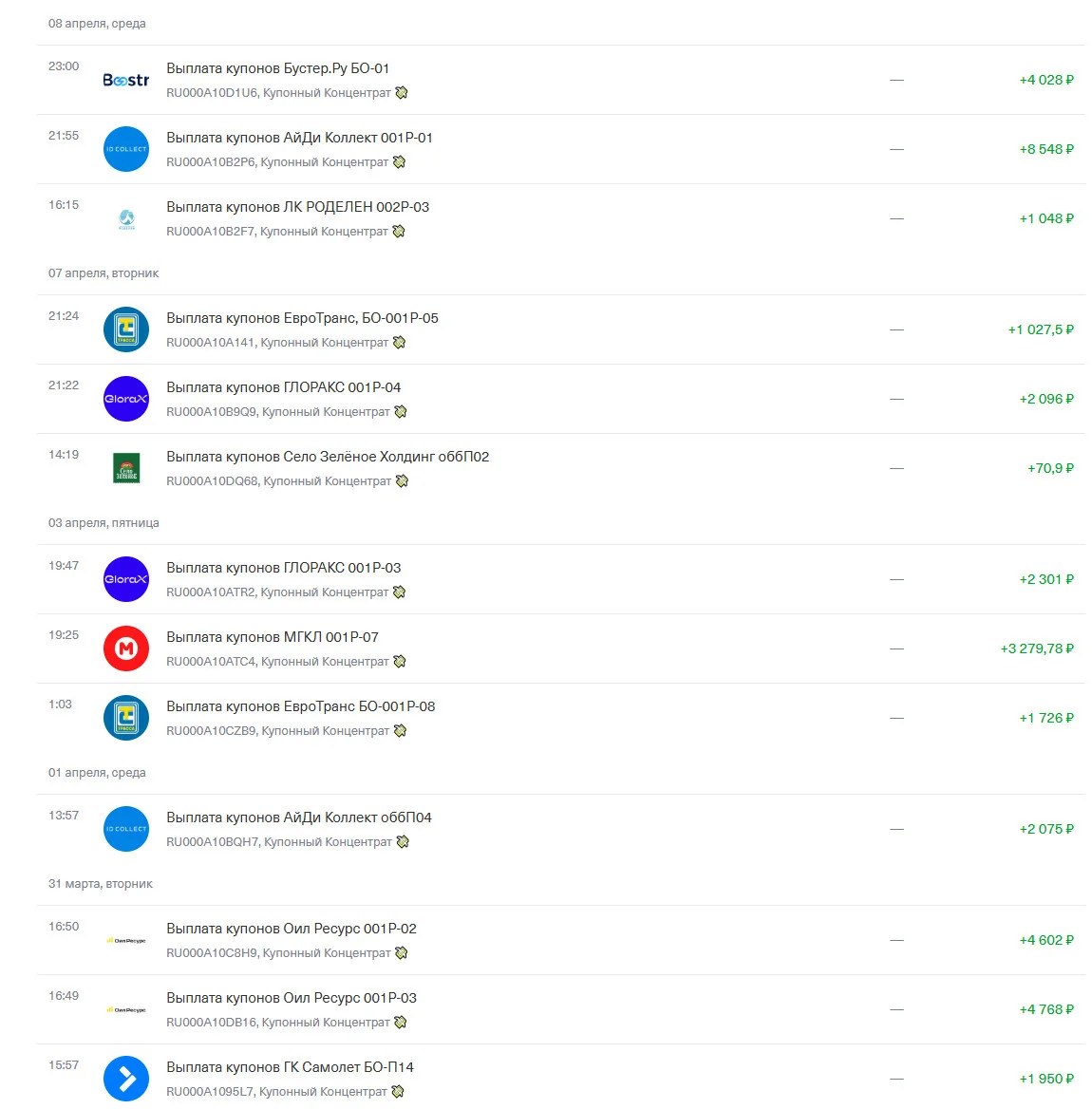
Task: Click strategy badge icon after RU000A10B2P6
Action: [x=400, y=162]
